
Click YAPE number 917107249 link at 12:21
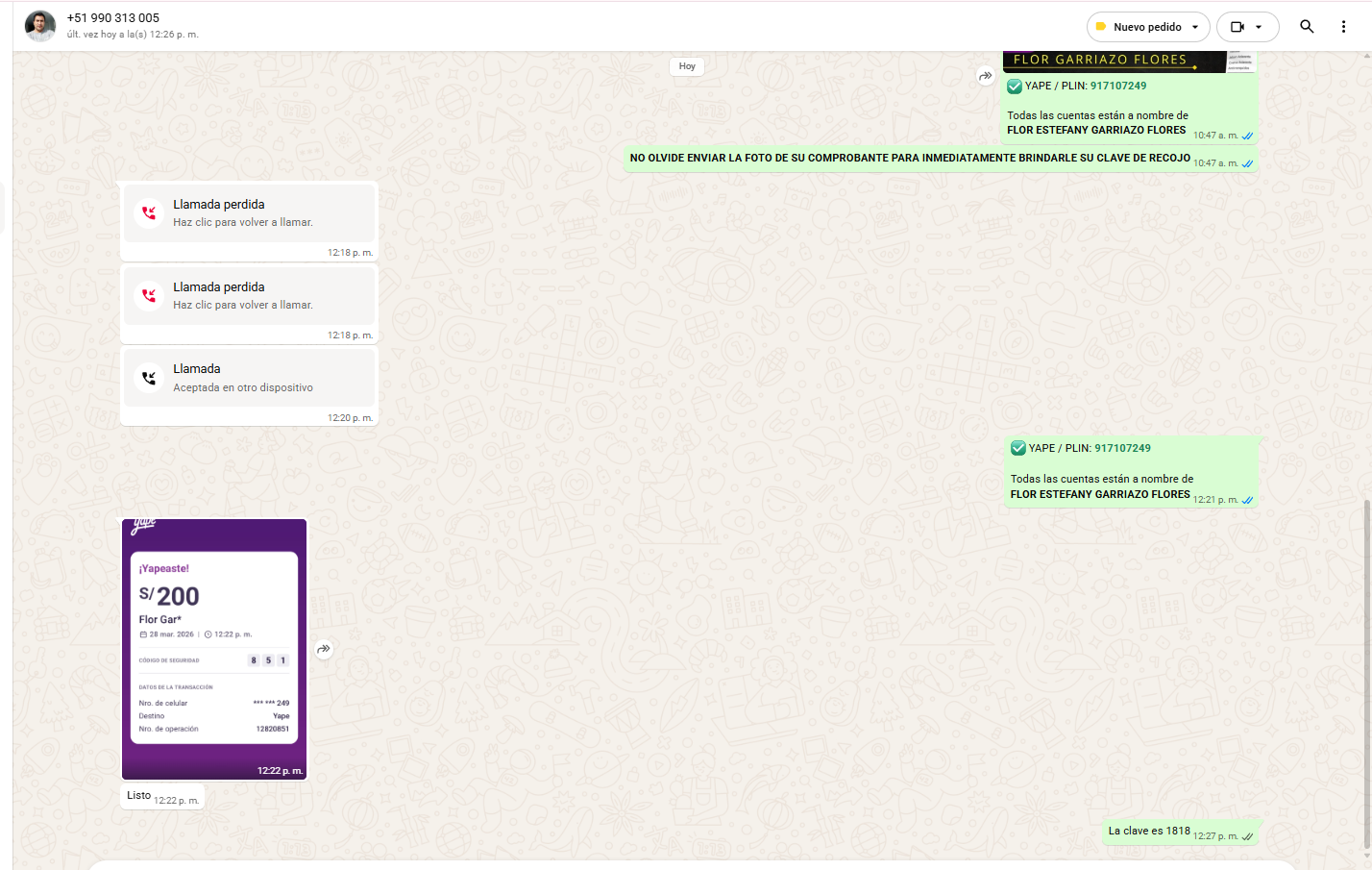(x=1122, y=448)
